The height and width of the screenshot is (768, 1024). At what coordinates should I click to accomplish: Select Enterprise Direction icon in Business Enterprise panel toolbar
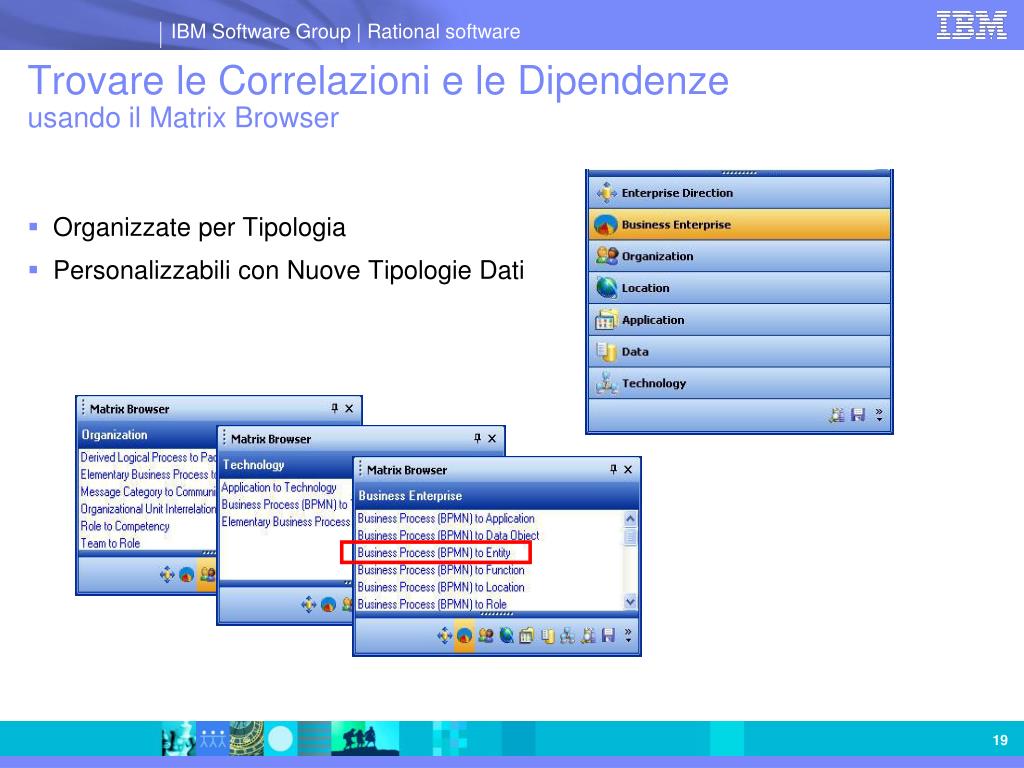pyautogui.click(x=445, y=635)
